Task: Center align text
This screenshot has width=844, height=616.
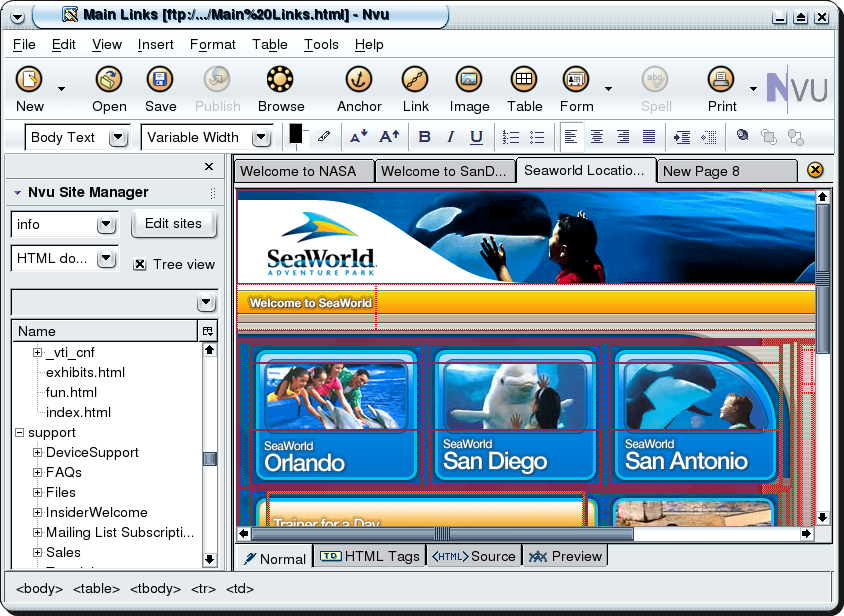Action: (597, 137)
